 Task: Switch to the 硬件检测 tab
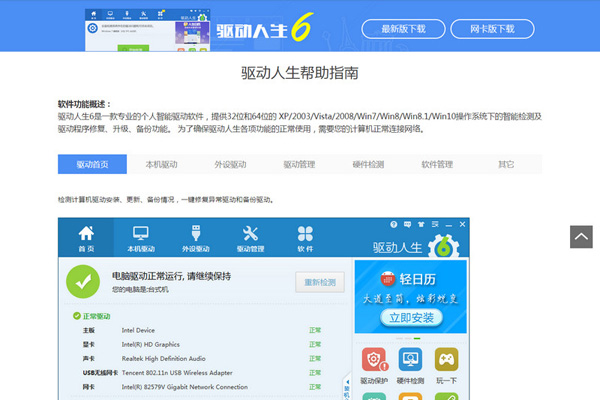[368, 164]
